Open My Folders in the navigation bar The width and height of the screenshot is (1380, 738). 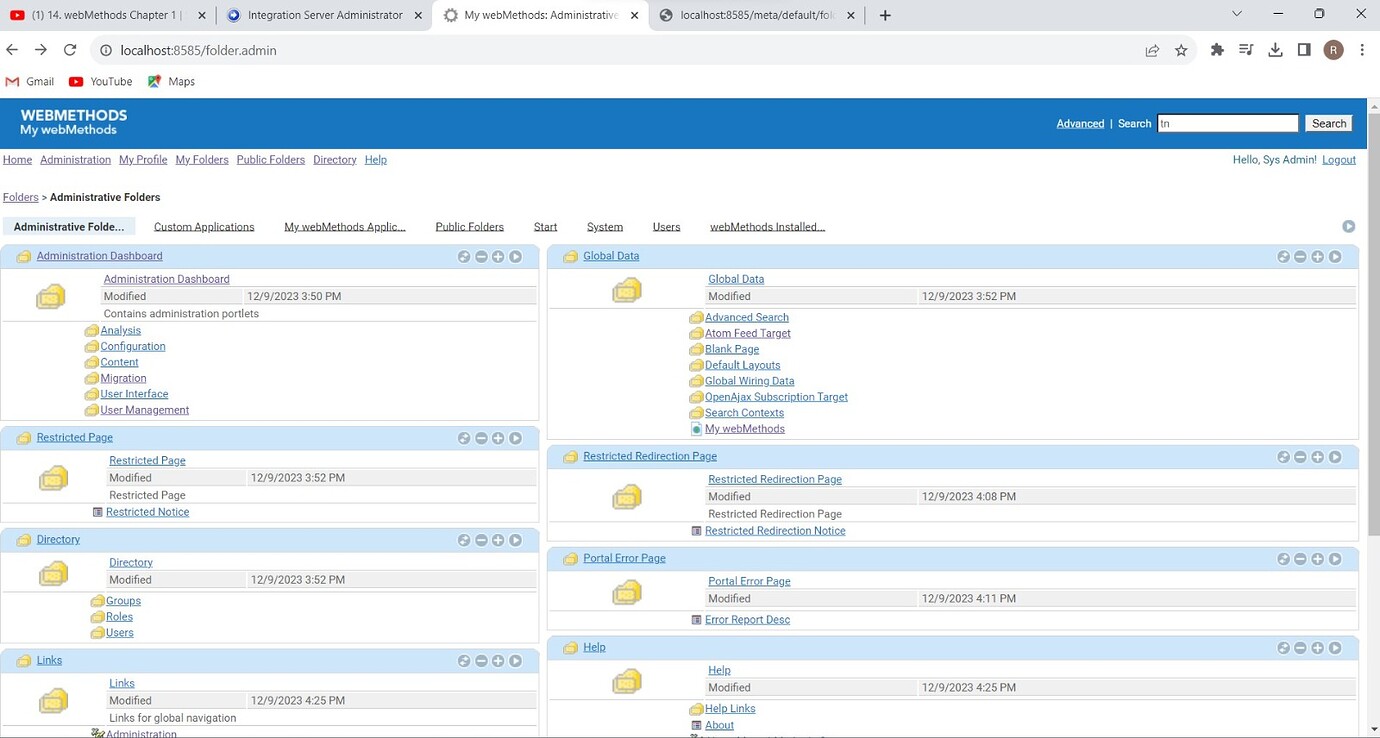(x=202, y=160)
